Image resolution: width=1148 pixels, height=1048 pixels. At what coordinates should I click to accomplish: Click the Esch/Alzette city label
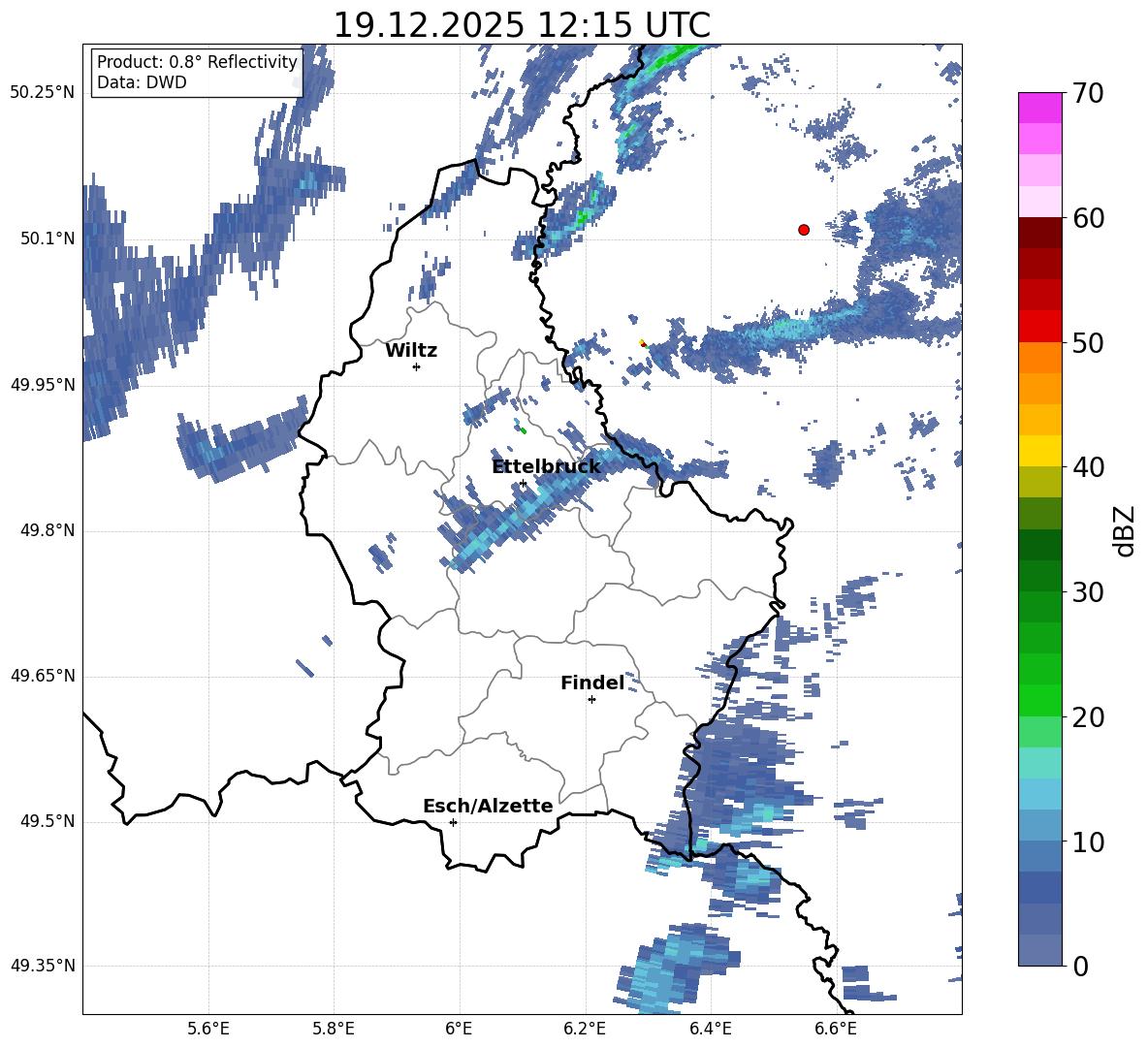pyautogui.click(x=488, y=806)
